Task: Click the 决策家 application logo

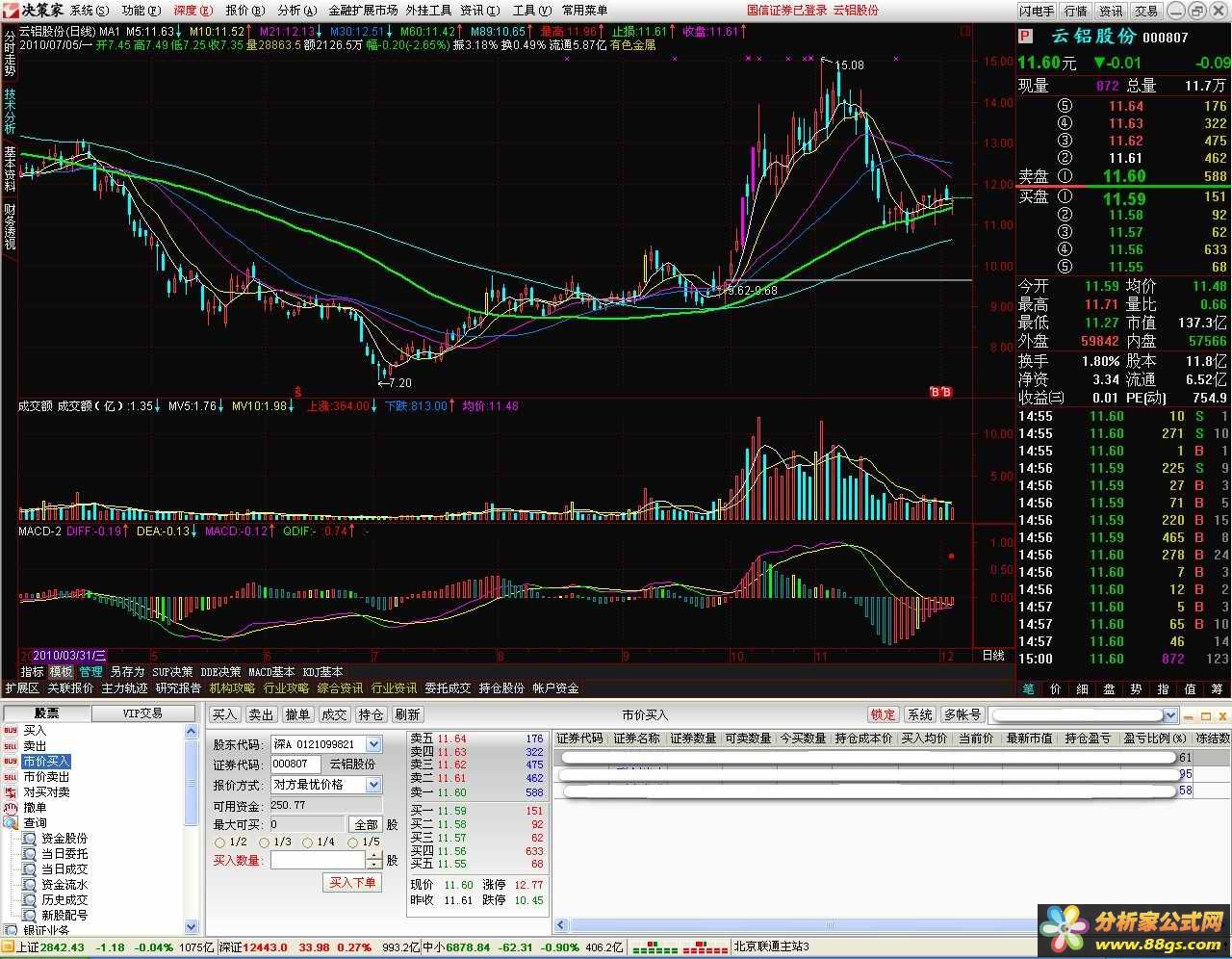Action: point(35,10)
